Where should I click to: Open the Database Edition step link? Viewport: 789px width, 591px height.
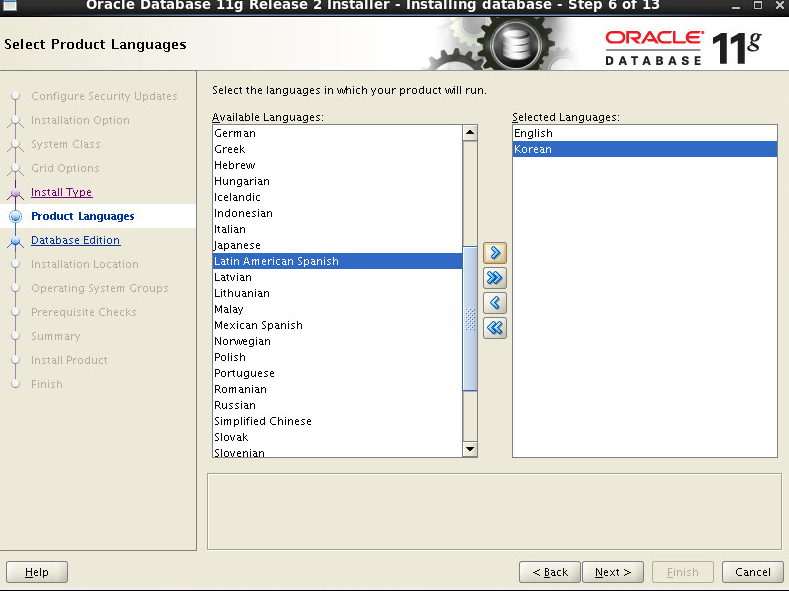tap(75, 240)
